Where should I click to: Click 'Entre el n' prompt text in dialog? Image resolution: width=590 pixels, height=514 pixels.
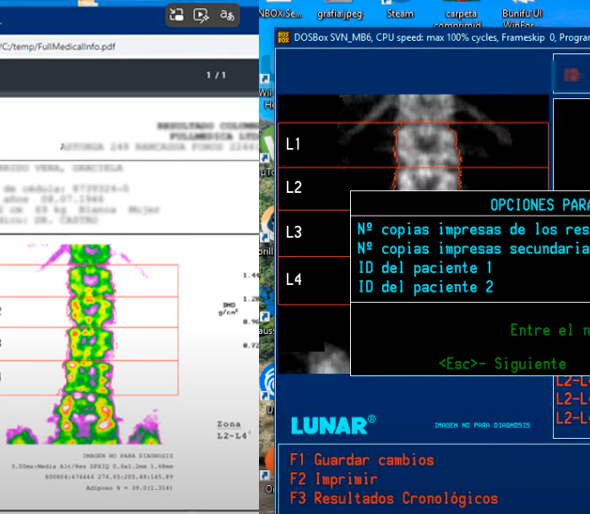550,330
